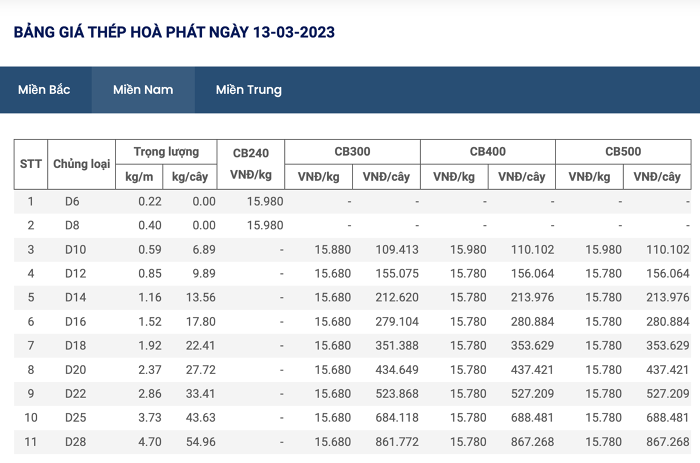This screenshot has height=463, width=700.
Task: Click the CB500 column group header
Action: [623, 152]
